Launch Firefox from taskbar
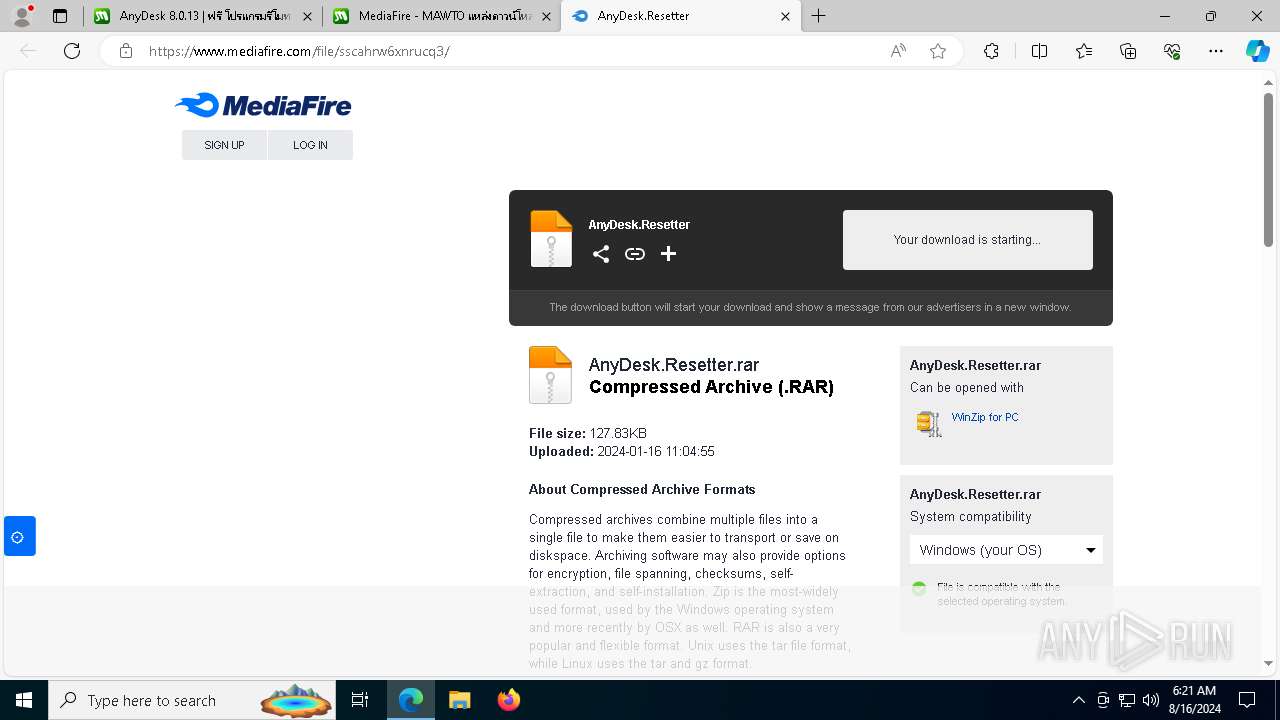This screenshot has height=720, width=1280. [x=508, y=700]
